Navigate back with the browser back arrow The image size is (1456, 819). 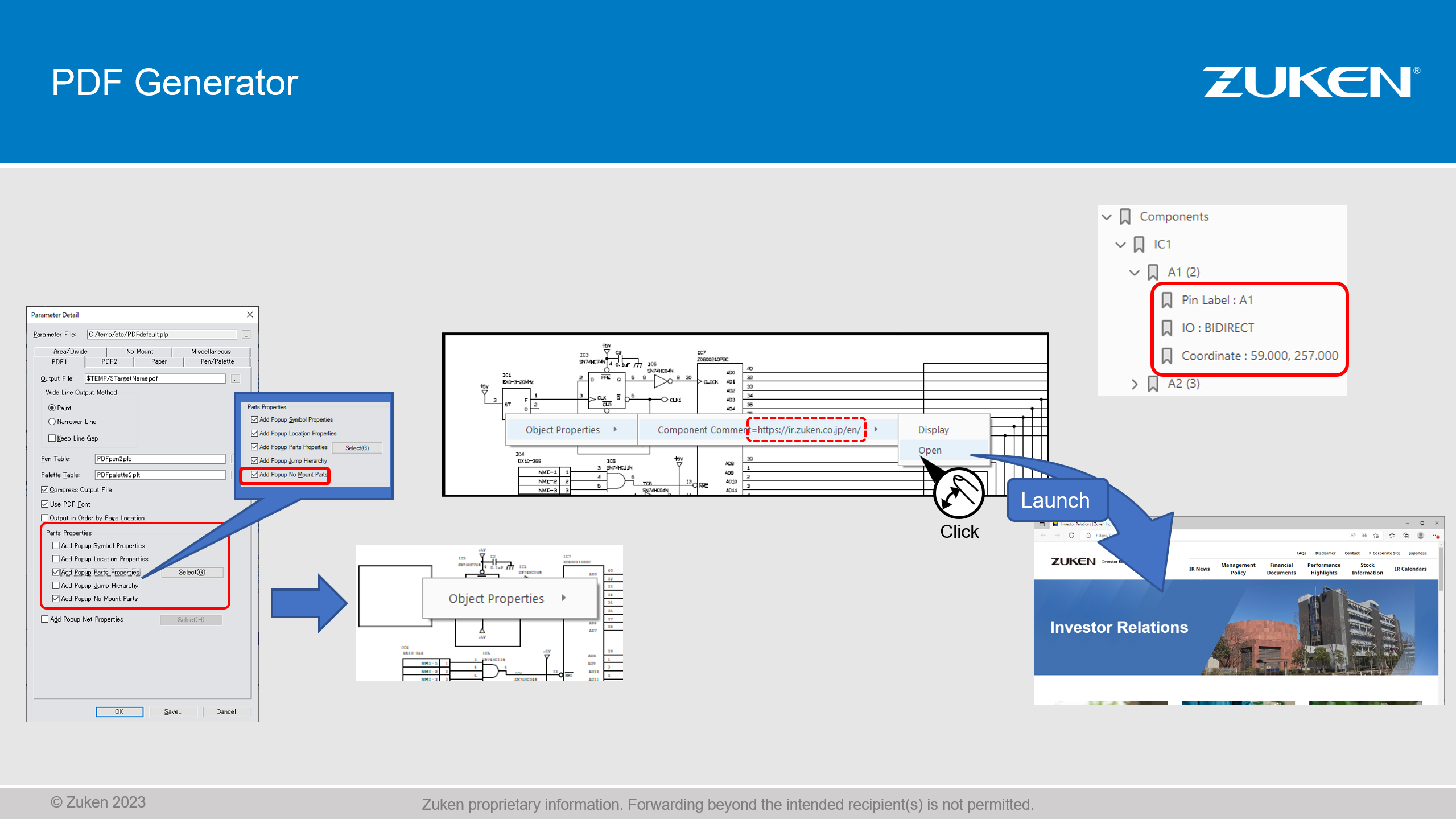coord(1043,535)
